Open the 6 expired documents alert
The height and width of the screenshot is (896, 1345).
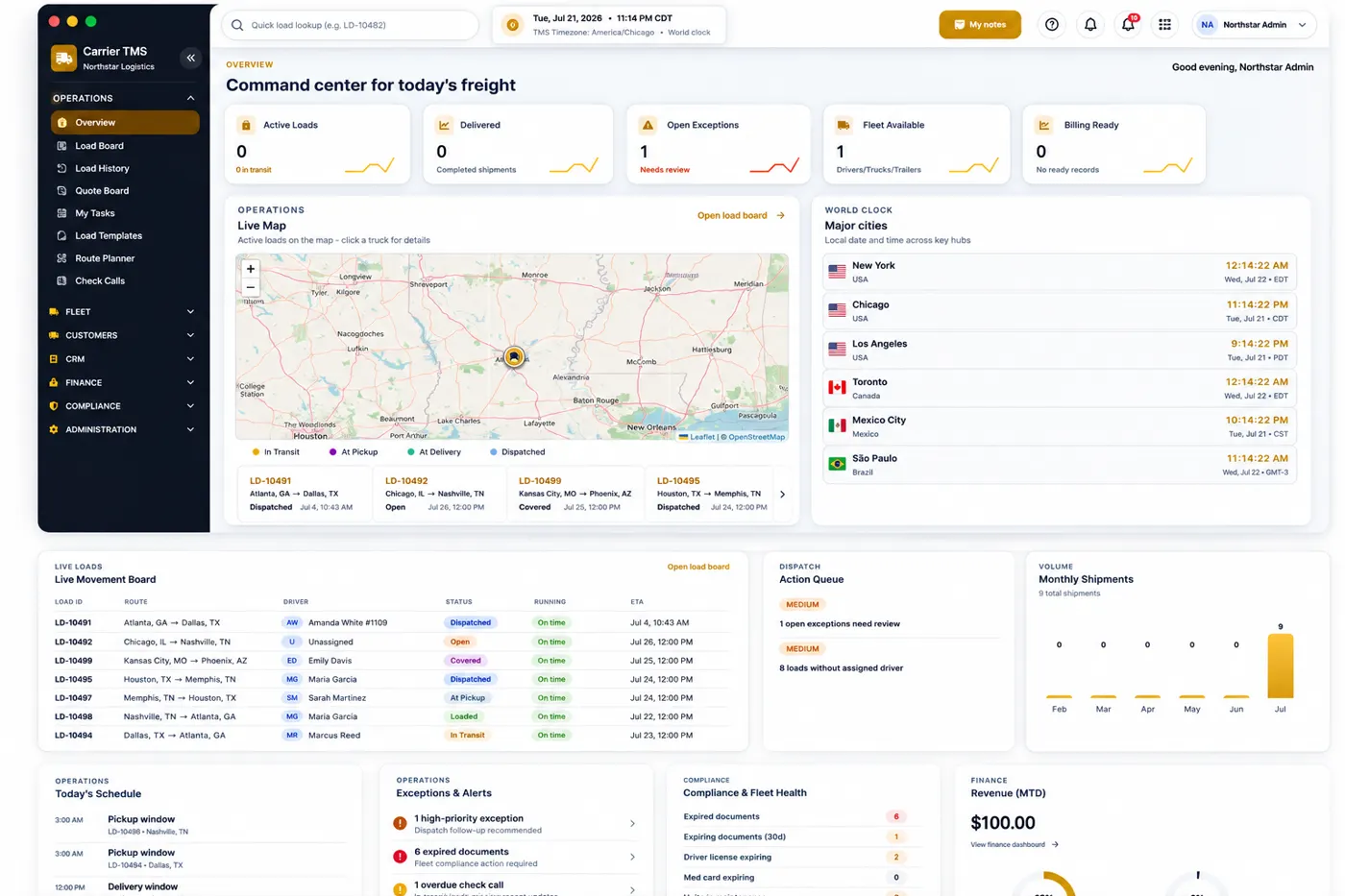coord(515,857)
